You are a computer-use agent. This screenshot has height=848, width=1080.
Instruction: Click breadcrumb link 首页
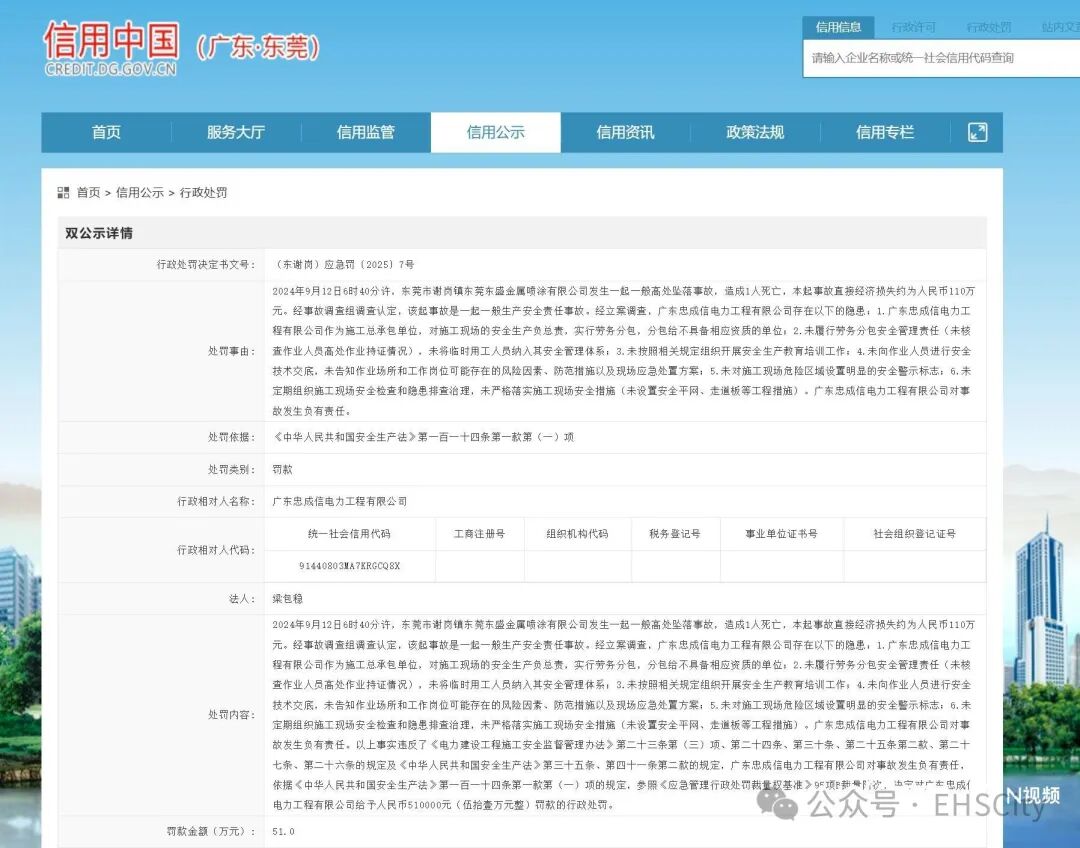pyautogui.click(x=88, y=192)
